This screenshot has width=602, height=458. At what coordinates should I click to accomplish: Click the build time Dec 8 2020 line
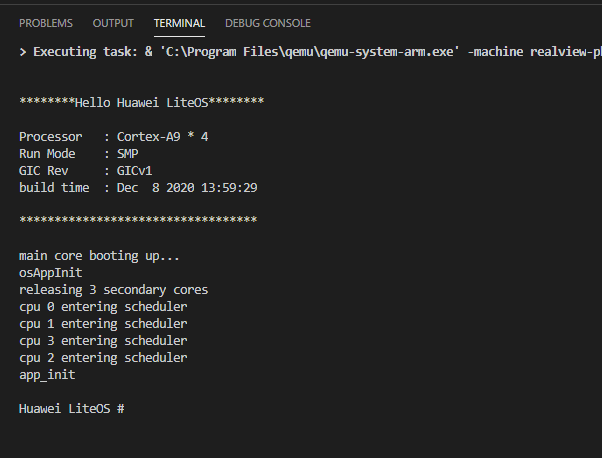tap(138, 187)
